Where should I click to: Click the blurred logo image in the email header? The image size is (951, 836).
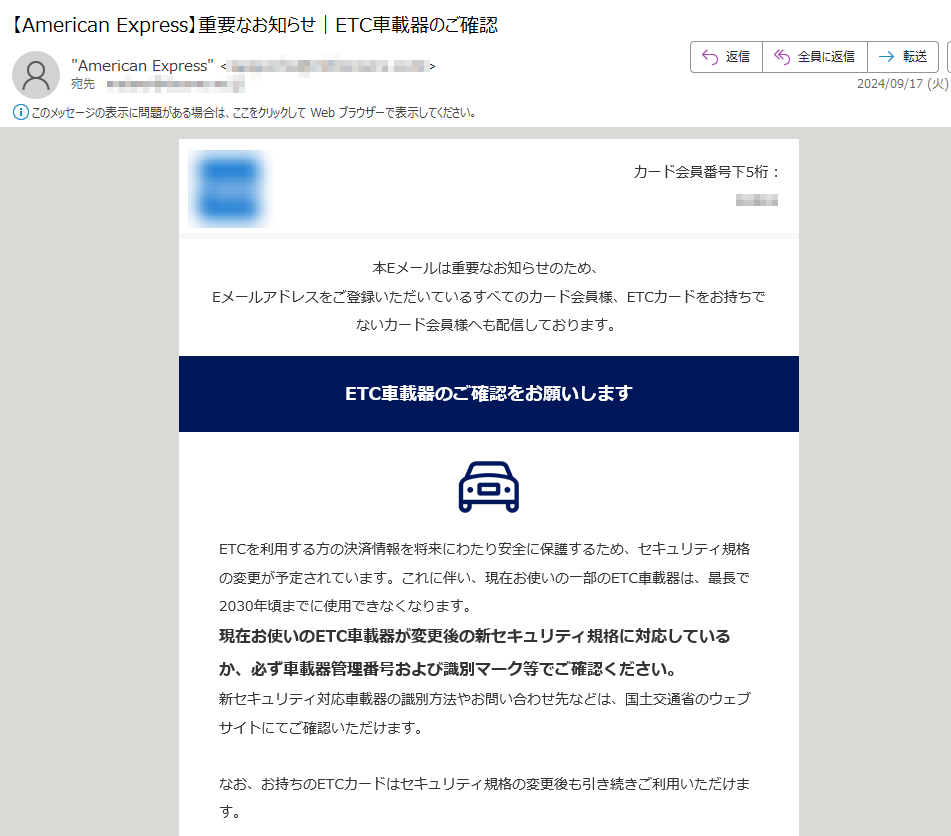coord(229,189)
